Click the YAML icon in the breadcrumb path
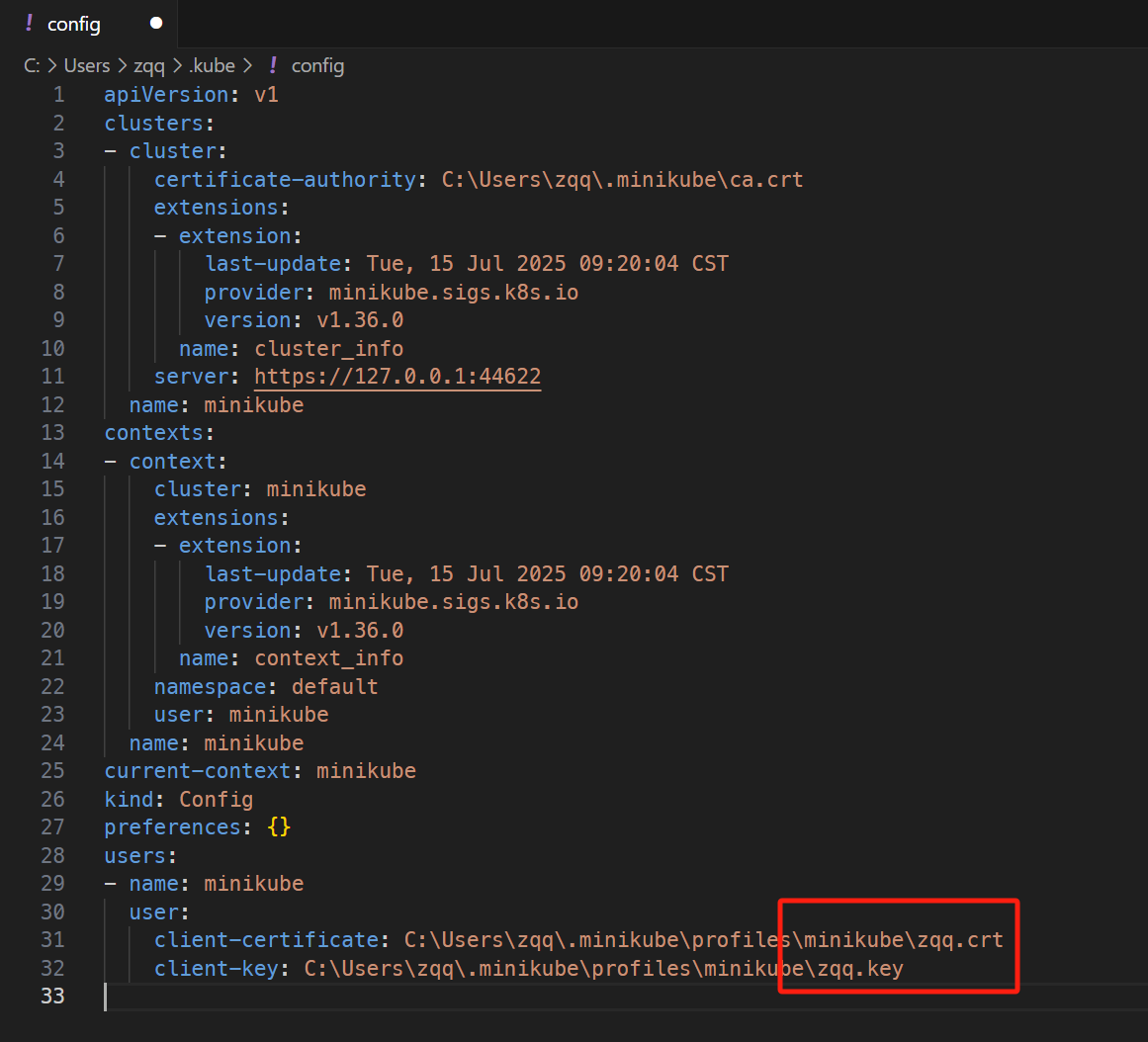Viewport: 1148px width, 1042px height. (x=274, y=66)
